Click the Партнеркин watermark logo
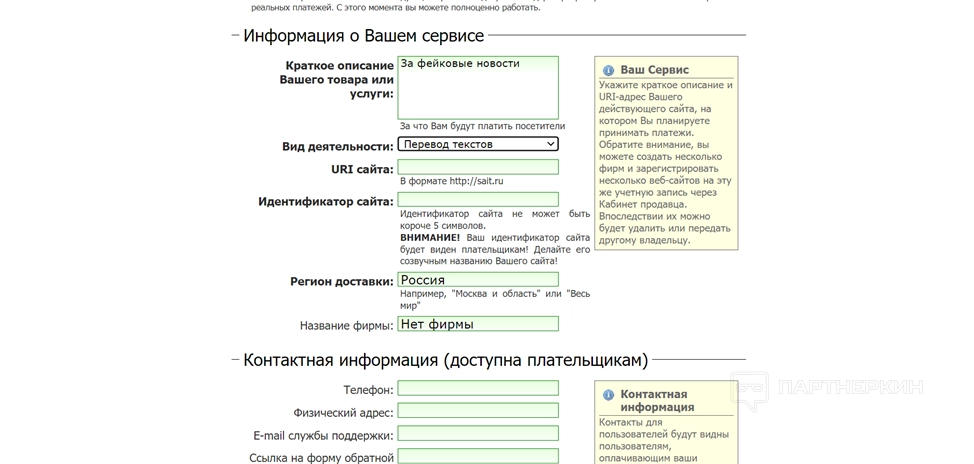Viewport: 974px width, 464px height. pyautogui.click(x=826, y=388)
